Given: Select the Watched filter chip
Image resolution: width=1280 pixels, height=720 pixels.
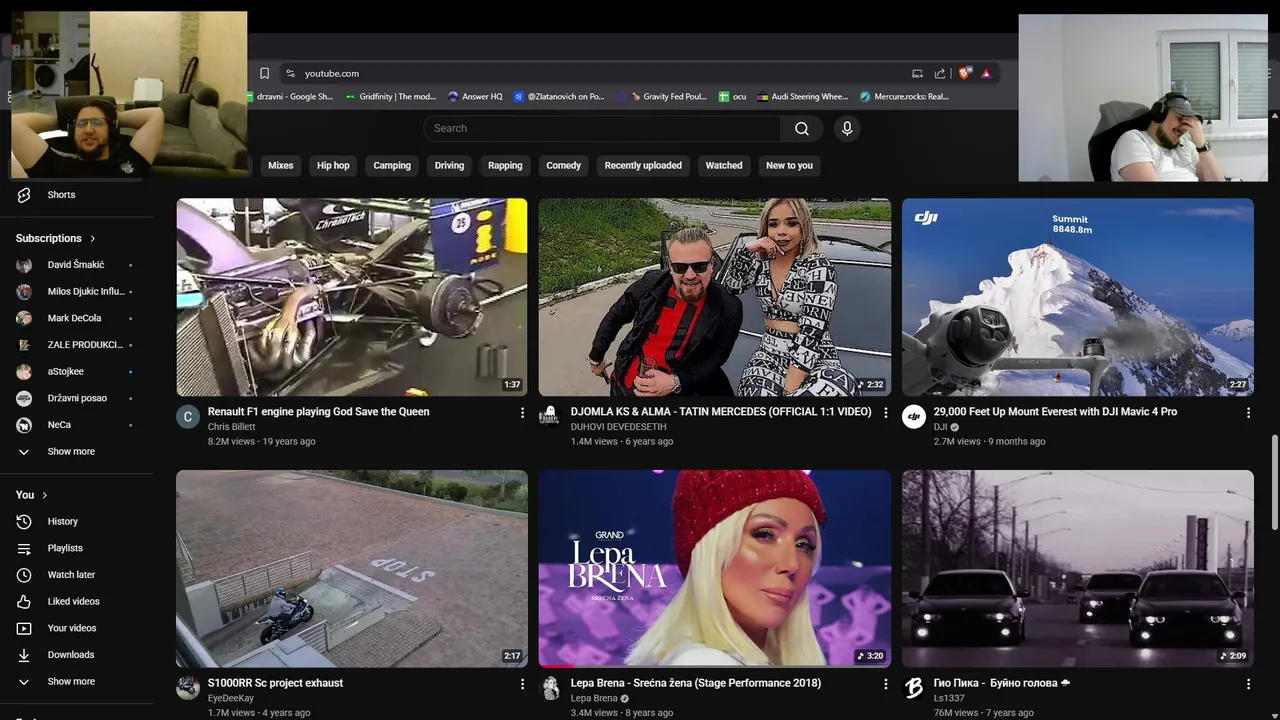Looking at the screenshot, I should pyautogui.click(x=724, y=166).
